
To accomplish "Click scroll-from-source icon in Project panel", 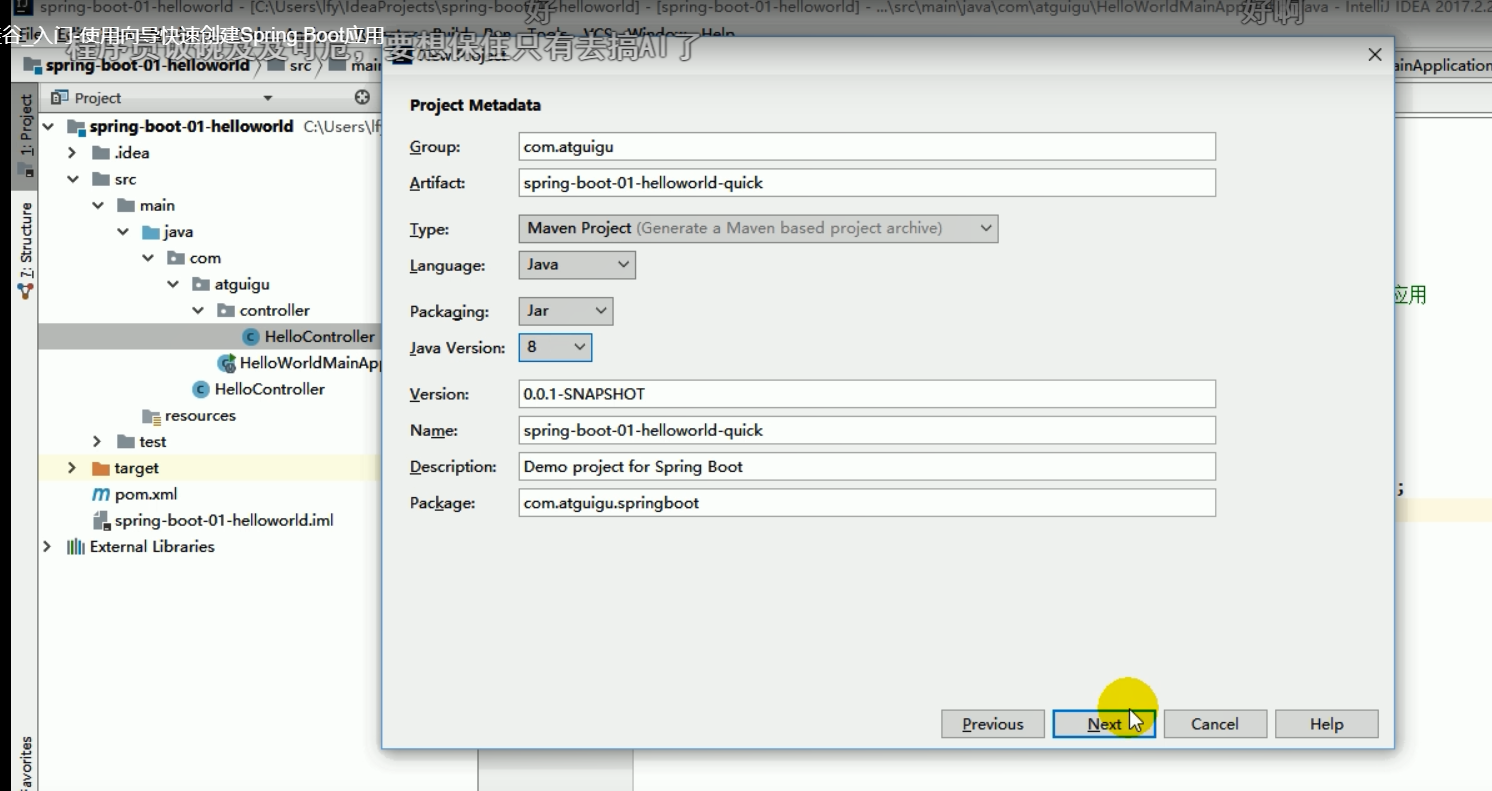I will (362, 97).
